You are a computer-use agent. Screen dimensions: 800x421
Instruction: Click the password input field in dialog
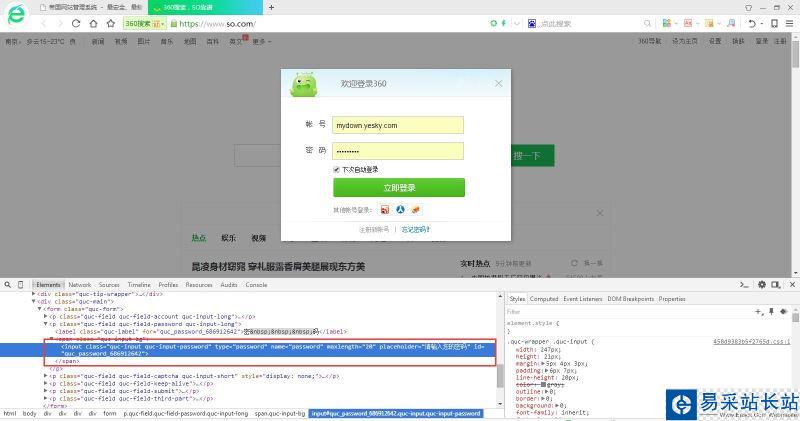[x=398, y=151]
